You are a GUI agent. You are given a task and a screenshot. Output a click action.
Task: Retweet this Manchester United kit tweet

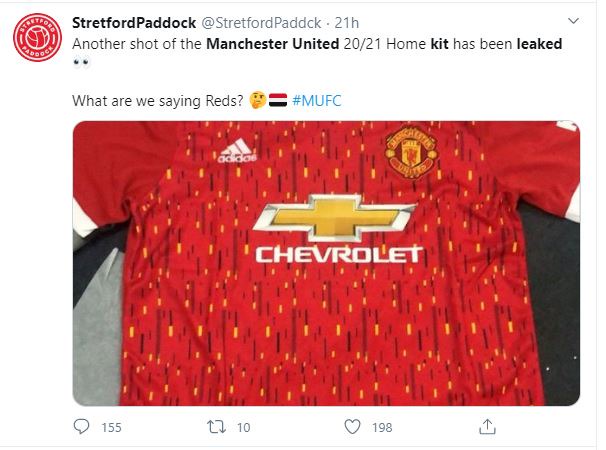(x=216, y=427)
